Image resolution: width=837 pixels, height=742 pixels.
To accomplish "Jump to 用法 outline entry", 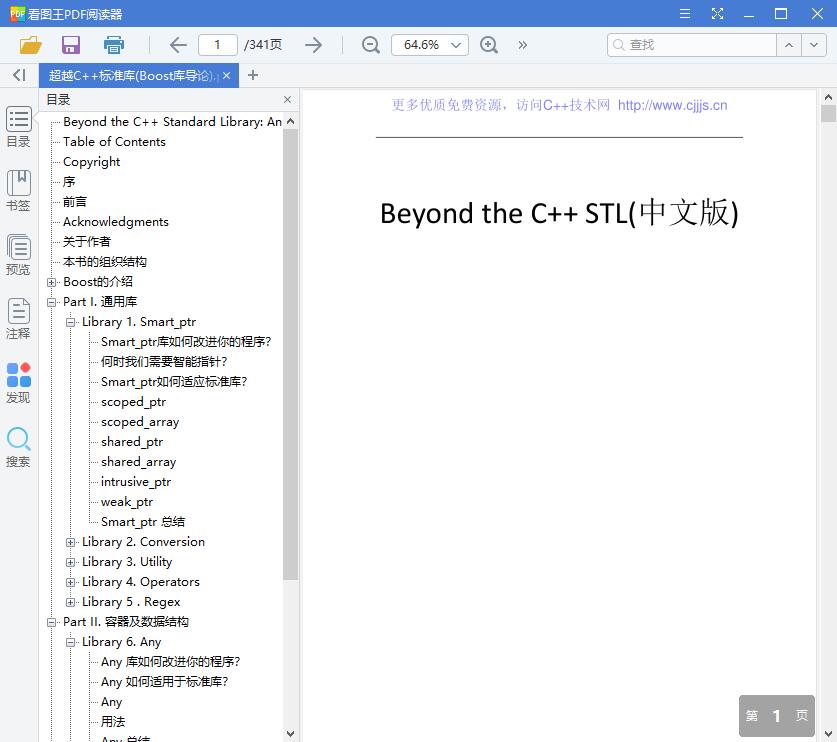I will [x=113, y=722].
